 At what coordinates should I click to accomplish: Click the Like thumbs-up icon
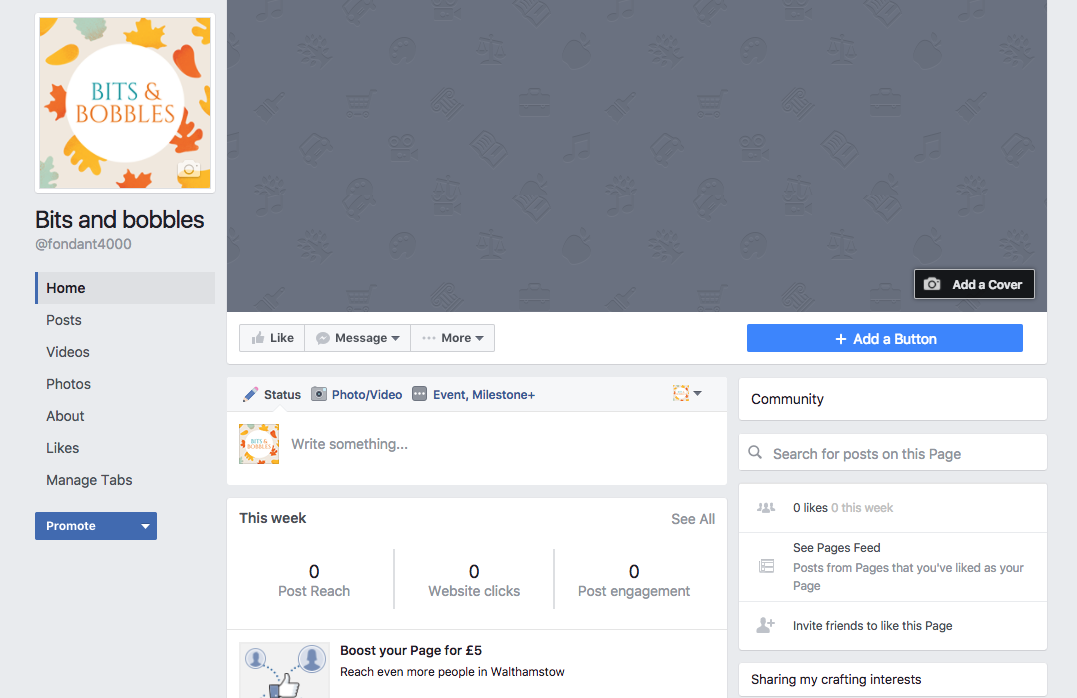click(256, 337)
